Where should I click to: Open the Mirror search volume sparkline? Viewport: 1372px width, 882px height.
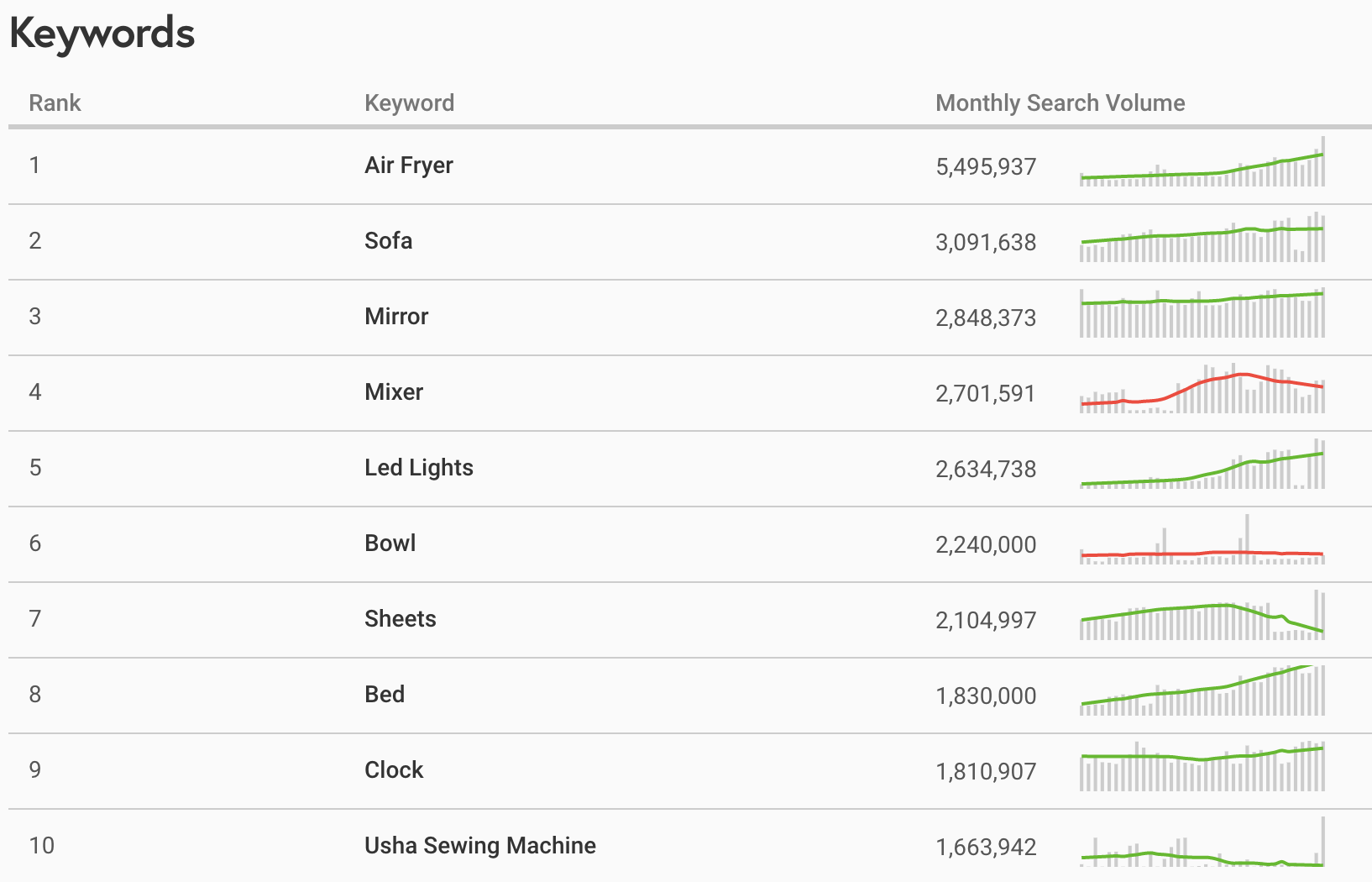coord(1202,312)
